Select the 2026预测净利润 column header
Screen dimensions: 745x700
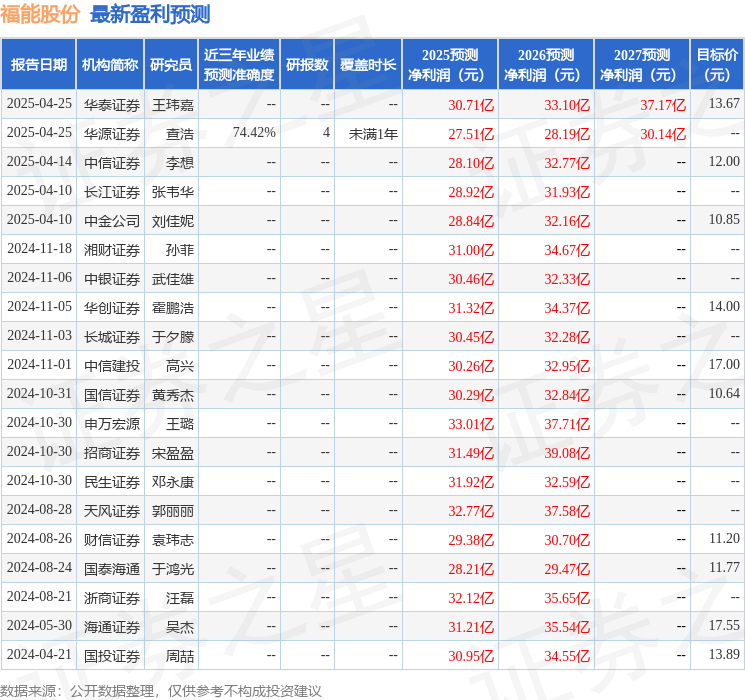pyautogui.click(x=546, y=65)
